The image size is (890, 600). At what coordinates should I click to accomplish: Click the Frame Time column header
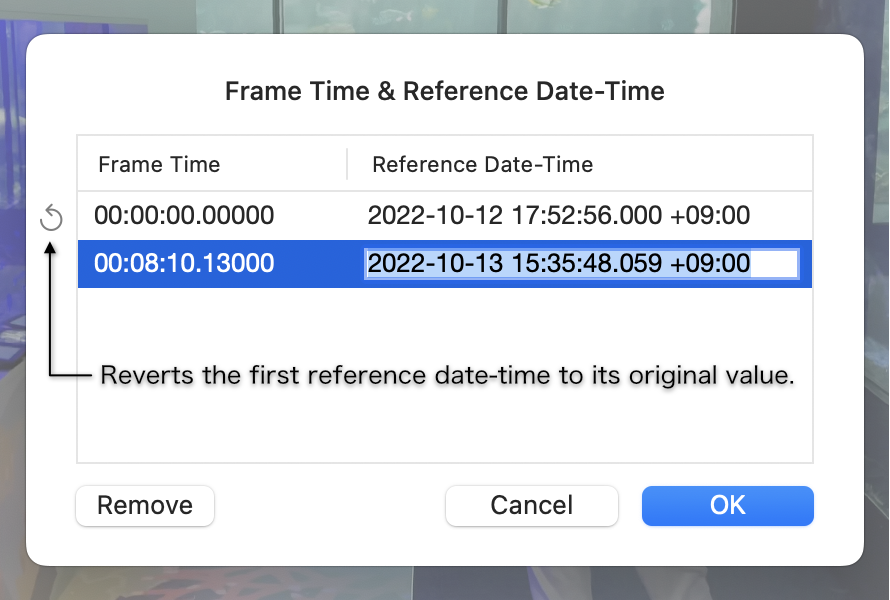159,164
